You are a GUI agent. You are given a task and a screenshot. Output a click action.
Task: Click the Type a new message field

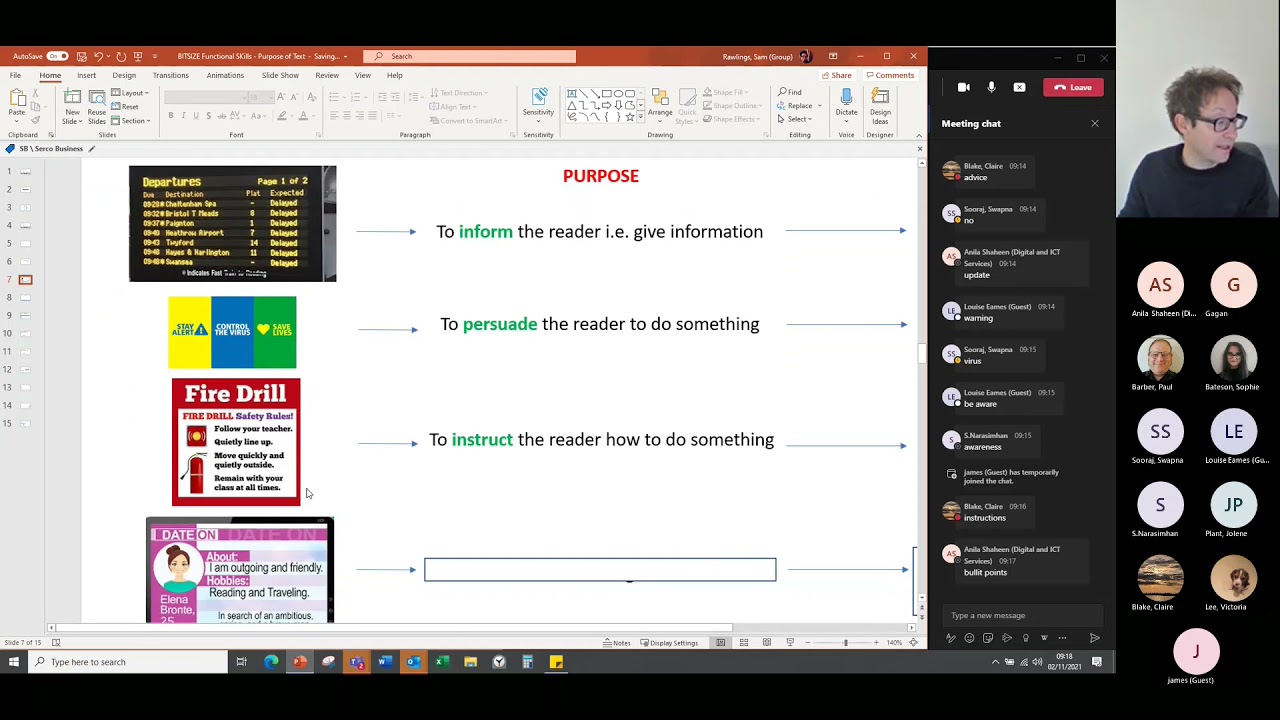pos(1022,615)
